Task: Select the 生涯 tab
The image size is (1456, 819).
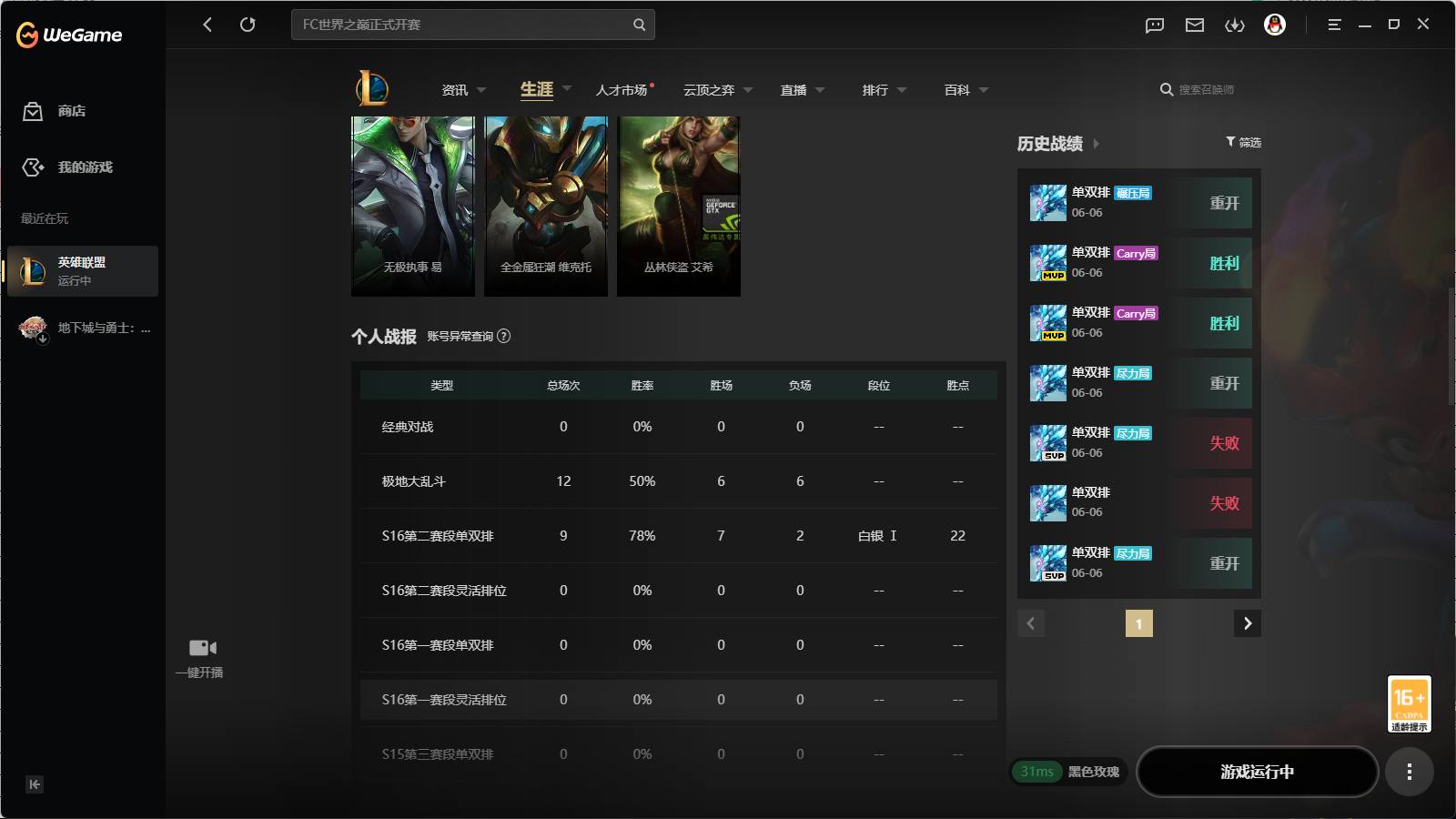Action: [537, 89]
